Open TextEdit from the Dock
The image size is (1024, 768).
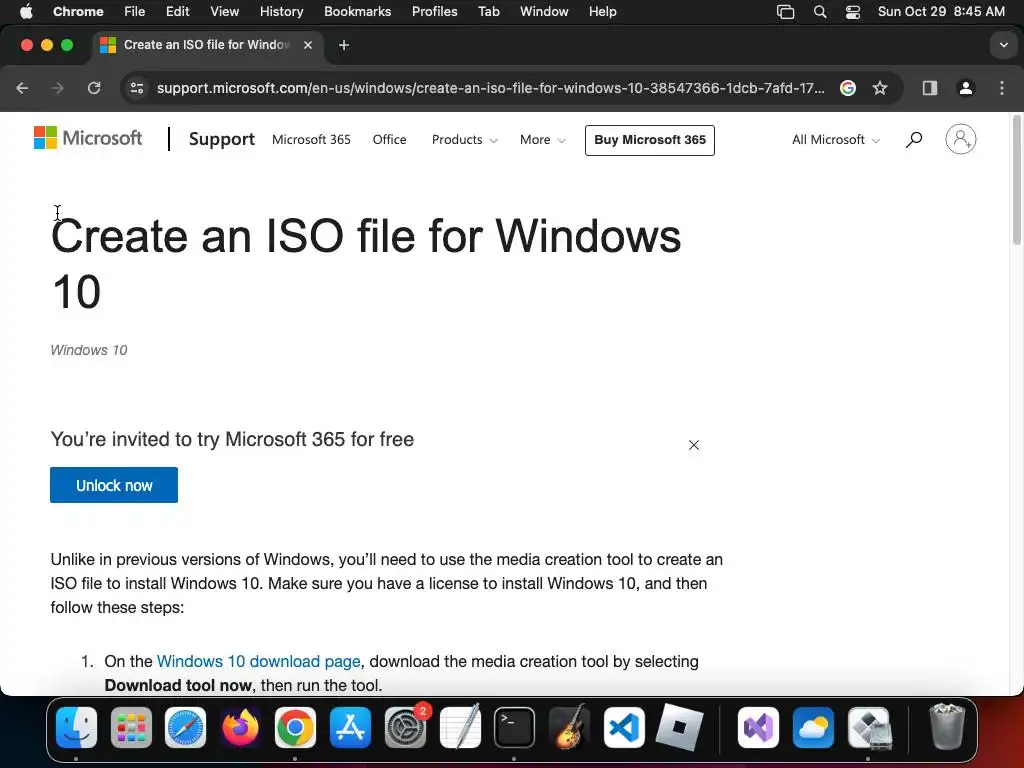(x=460, y=728)
